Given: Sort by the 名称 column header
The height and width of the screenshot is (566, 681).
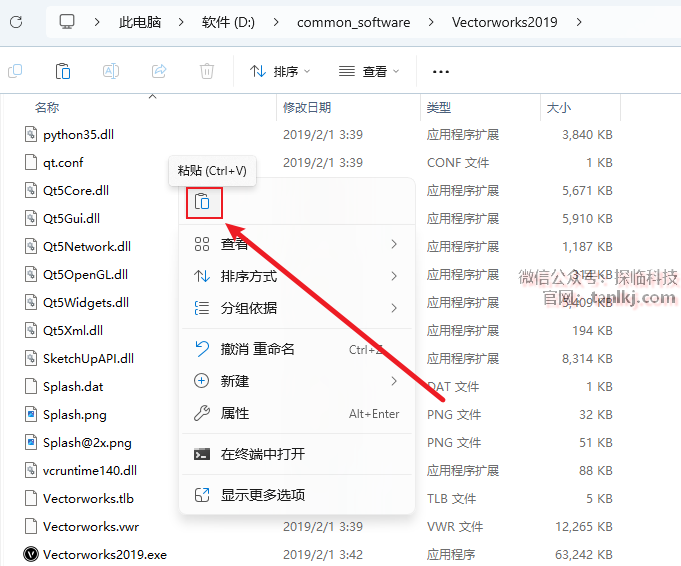Looking at the screenshot, I should pyautogui.click(x=47, y=107).
